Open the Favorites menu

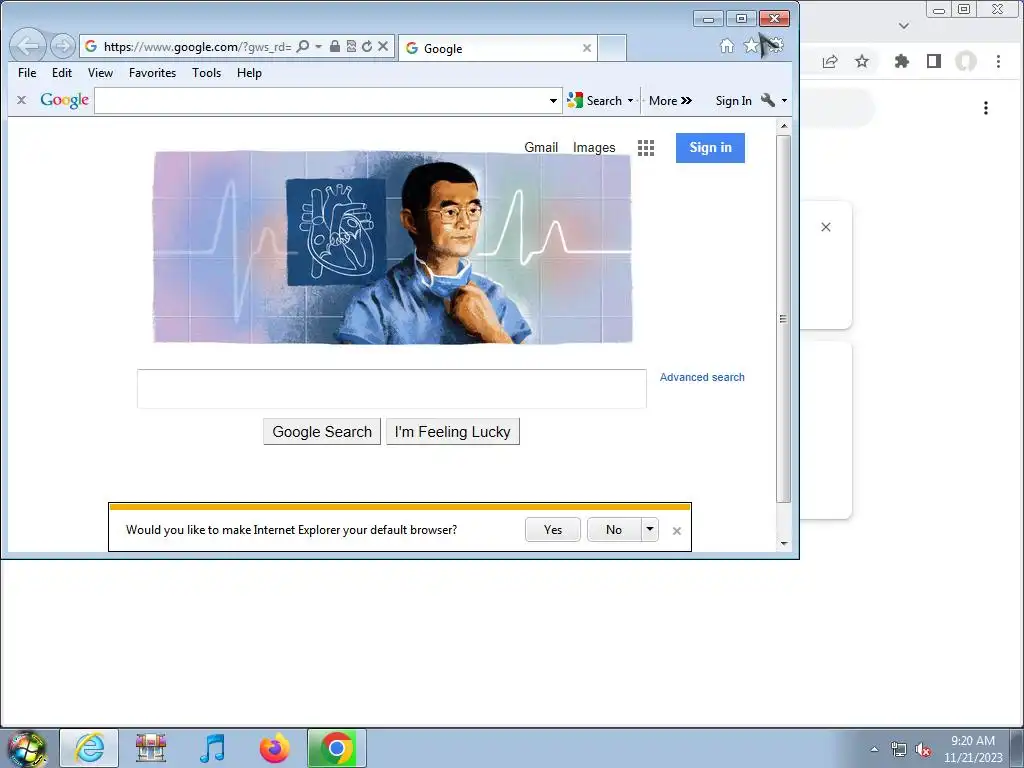tap(152, 73)
